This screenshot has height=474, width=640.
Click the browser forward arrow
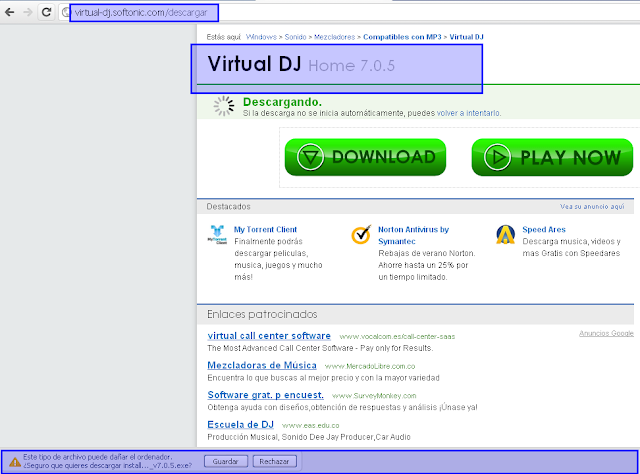pos(28,12)
